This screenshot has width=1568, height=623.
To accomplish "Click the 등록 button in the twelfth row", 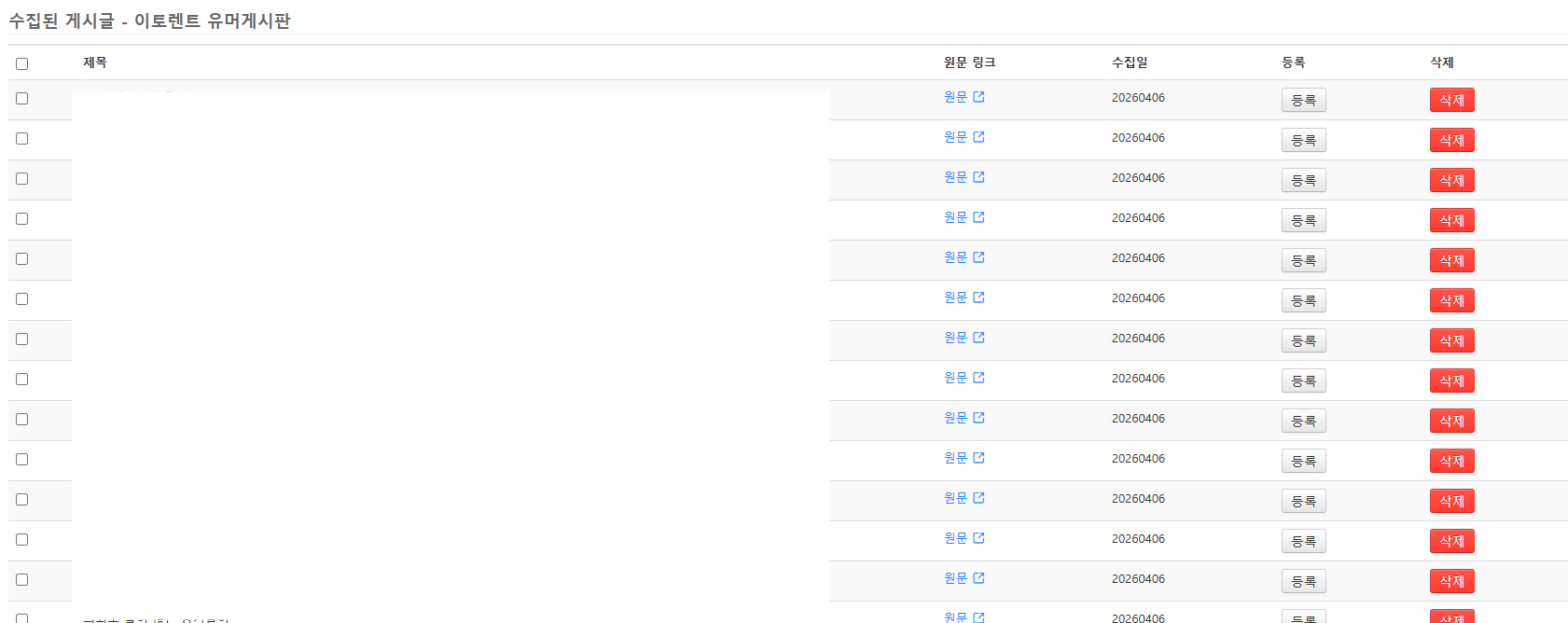I will (1303, 541).
